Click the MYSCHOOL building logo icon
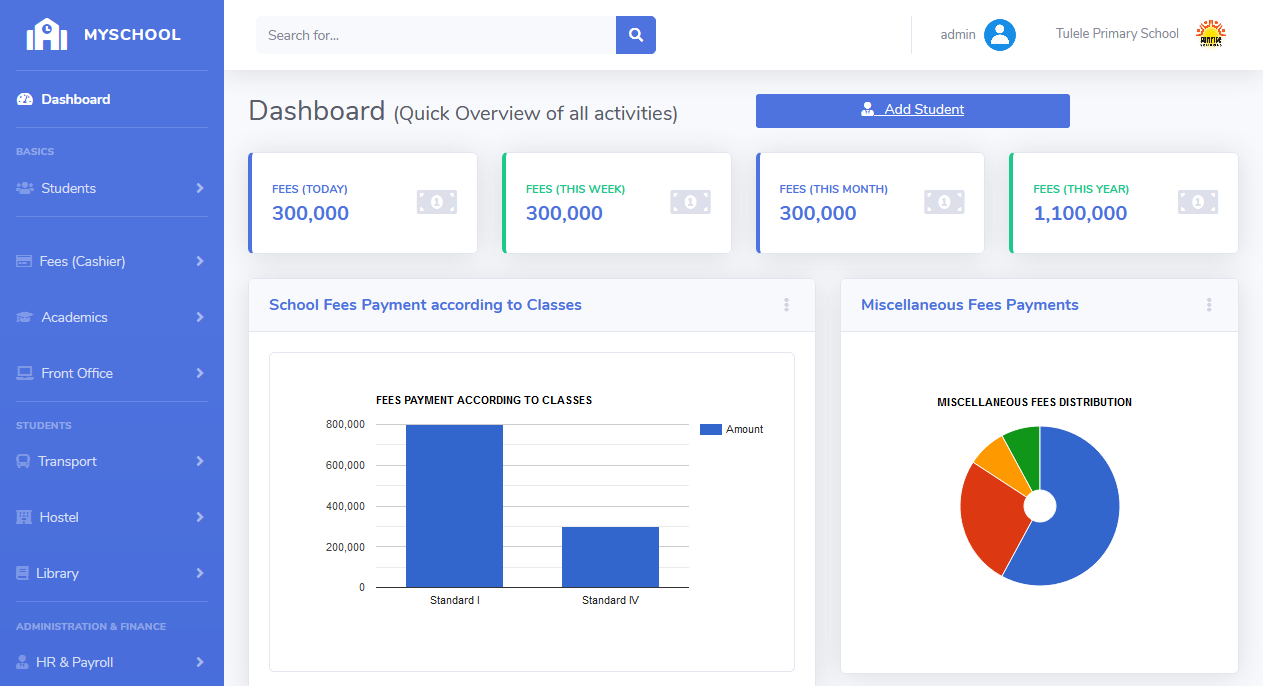 pyautogui.click(x=47, y=34)
